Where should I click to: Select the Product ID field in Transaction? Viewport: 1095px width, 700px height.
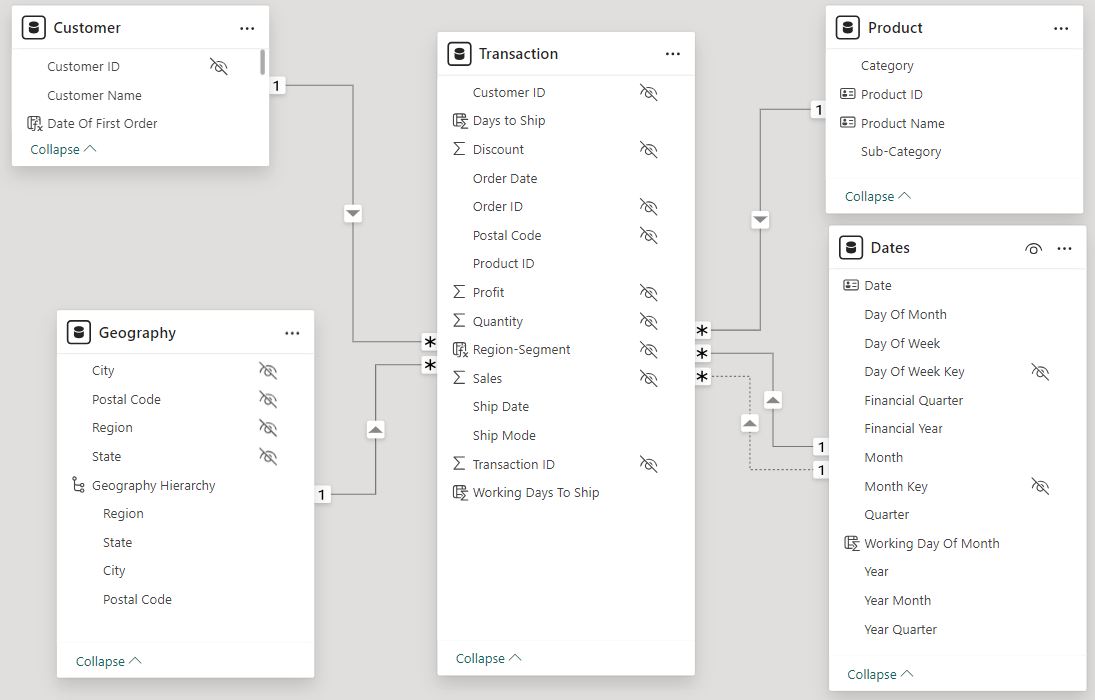tap(504, 263)
